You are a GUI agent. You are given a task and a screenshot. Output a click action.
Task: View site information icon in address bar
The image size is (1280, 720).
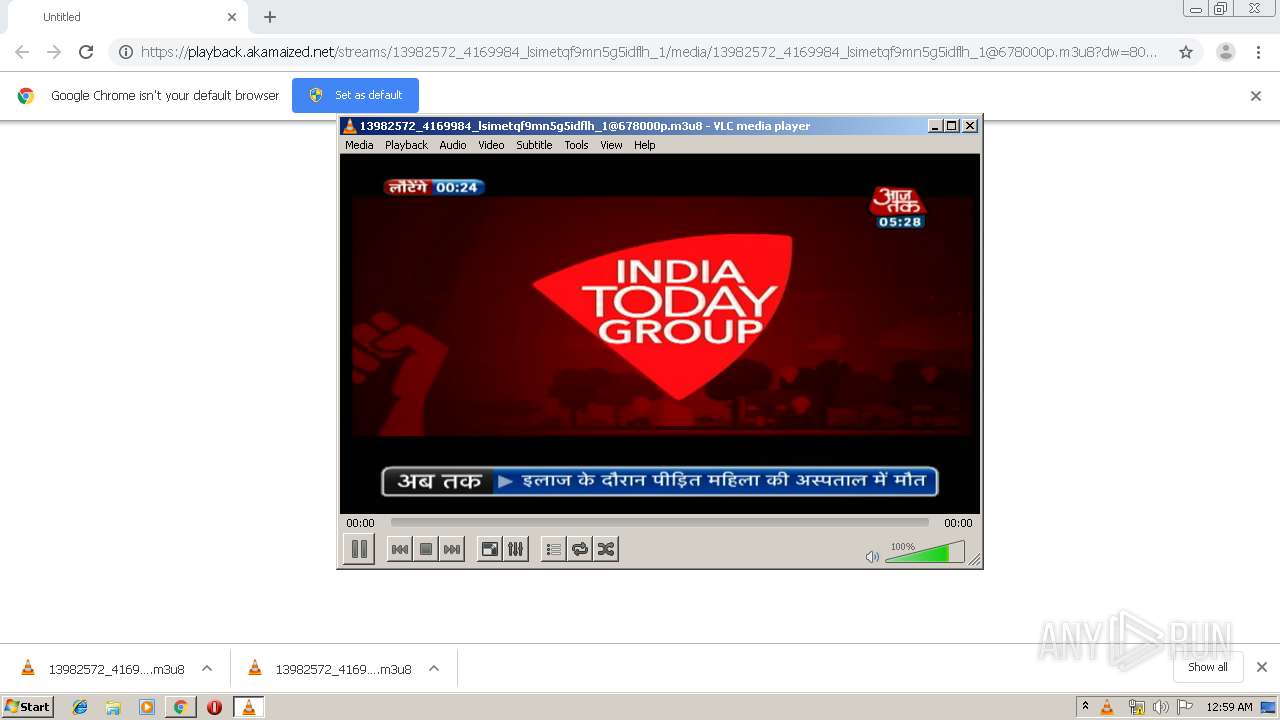[126, 52]
